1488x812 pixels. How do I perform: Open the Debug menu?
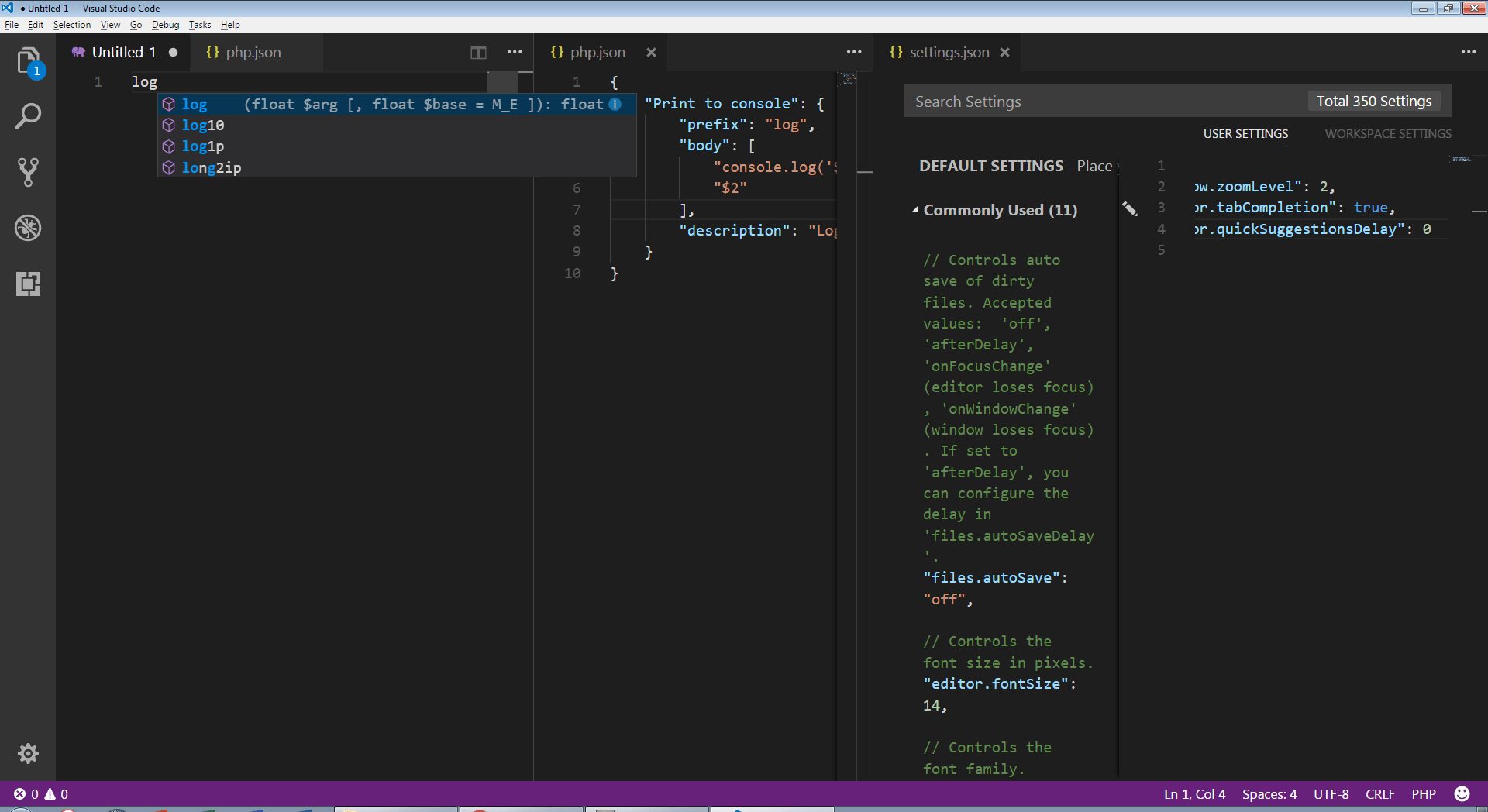[x=165, y=25]
